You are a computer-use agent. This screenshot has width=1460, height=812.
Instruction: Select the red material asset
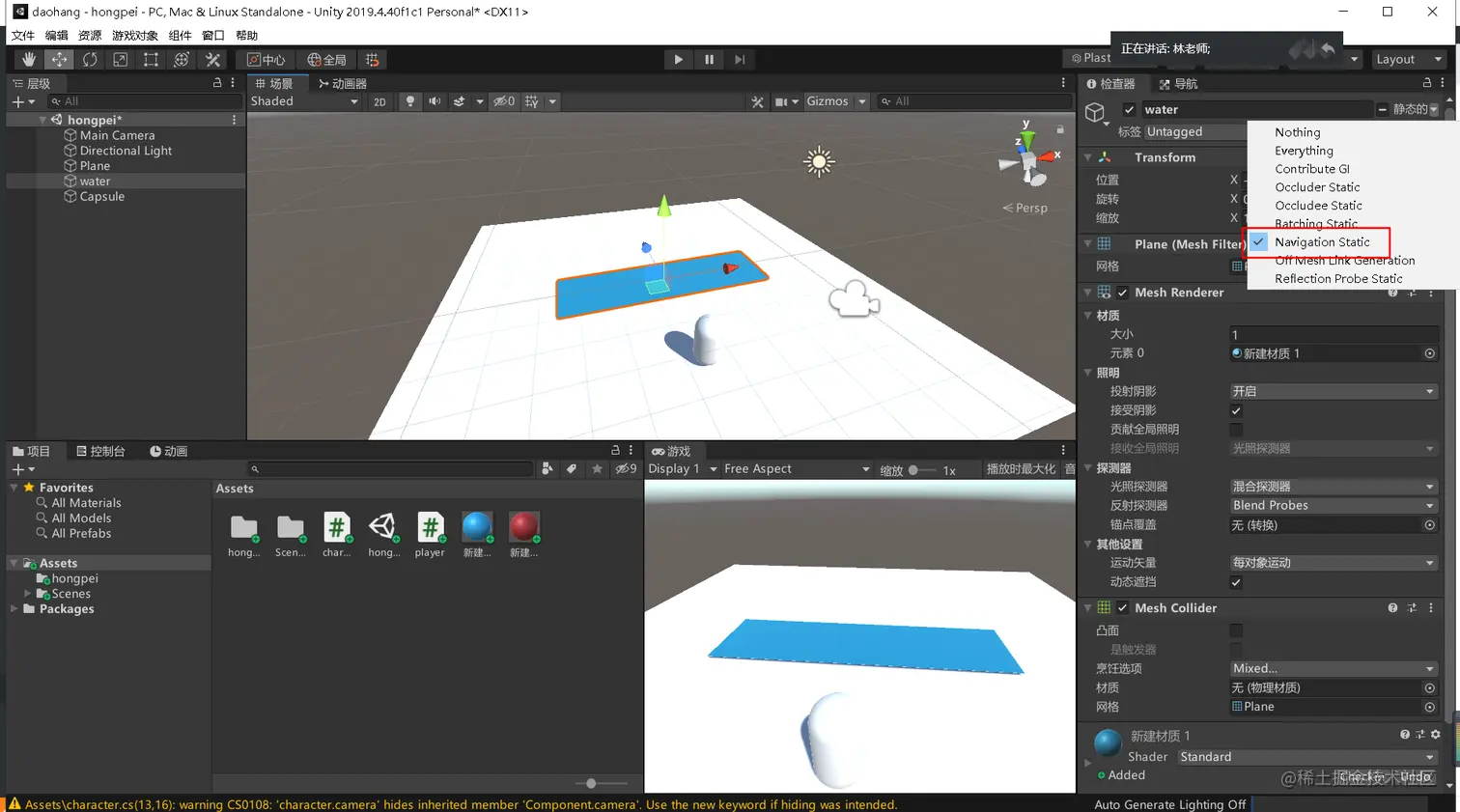(x=523, y=535)
